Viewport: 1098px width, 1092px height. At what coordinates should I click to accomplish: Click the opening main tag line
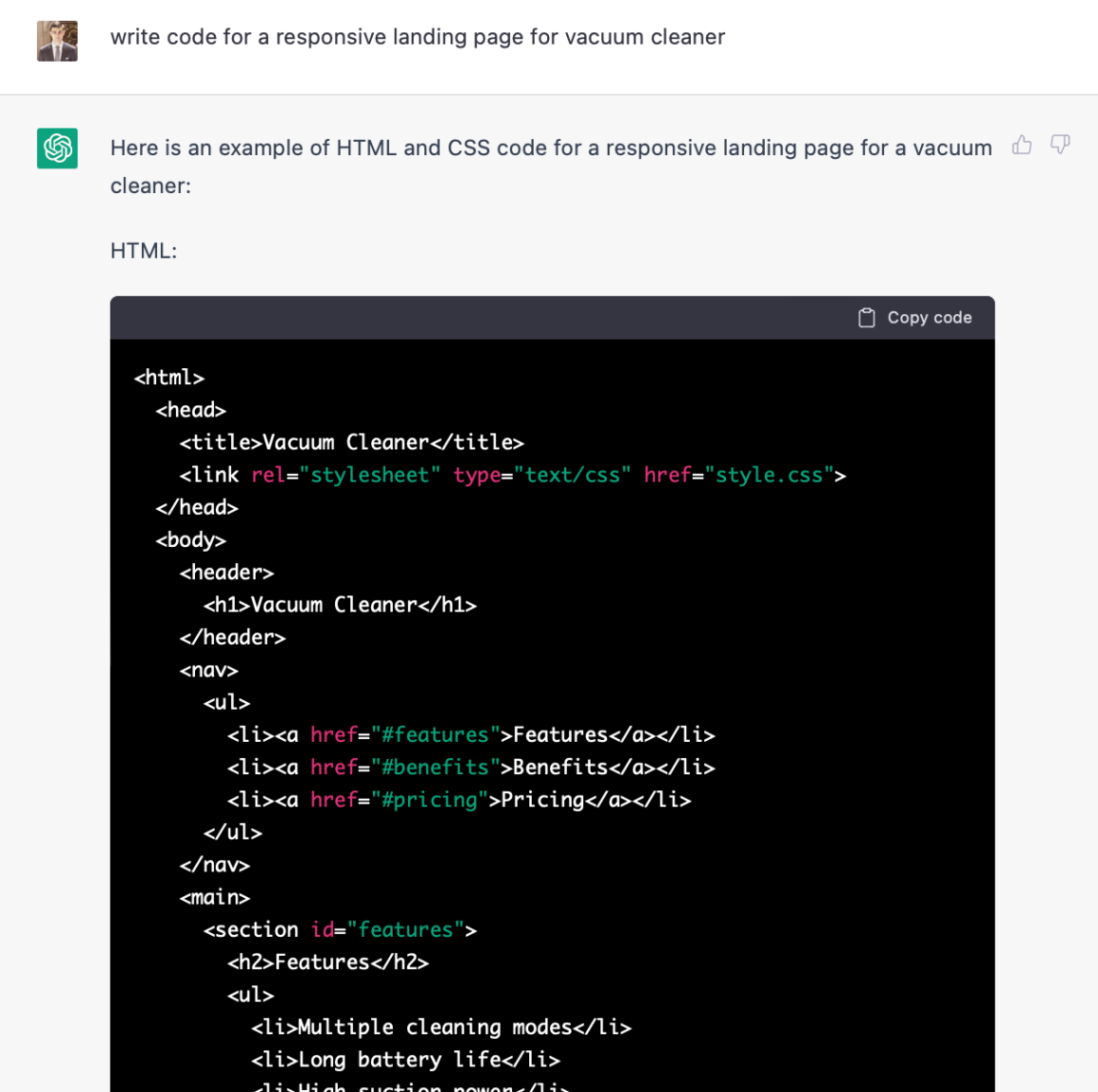(215, 897)
